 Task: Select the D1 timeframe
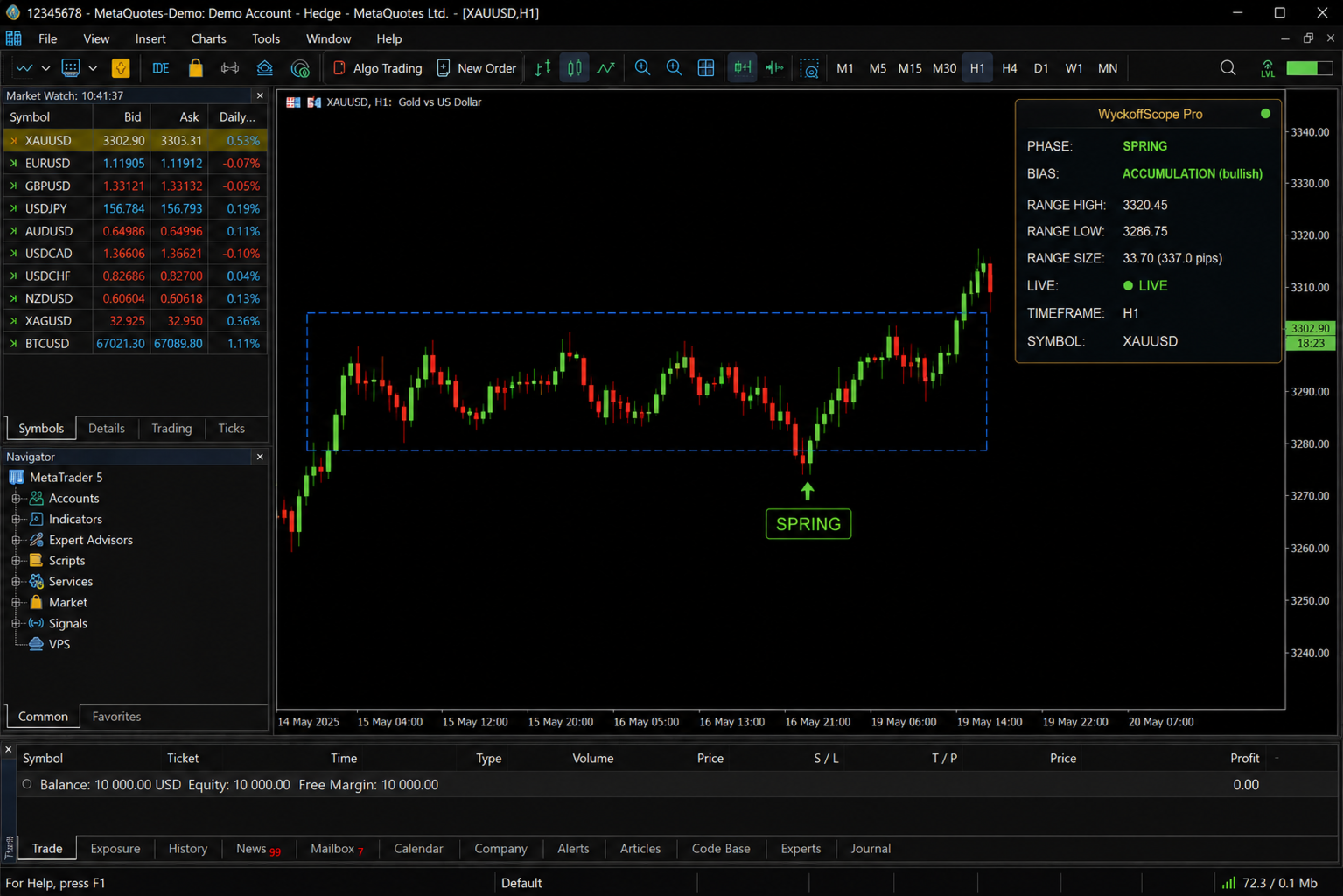pos(1041,68)
